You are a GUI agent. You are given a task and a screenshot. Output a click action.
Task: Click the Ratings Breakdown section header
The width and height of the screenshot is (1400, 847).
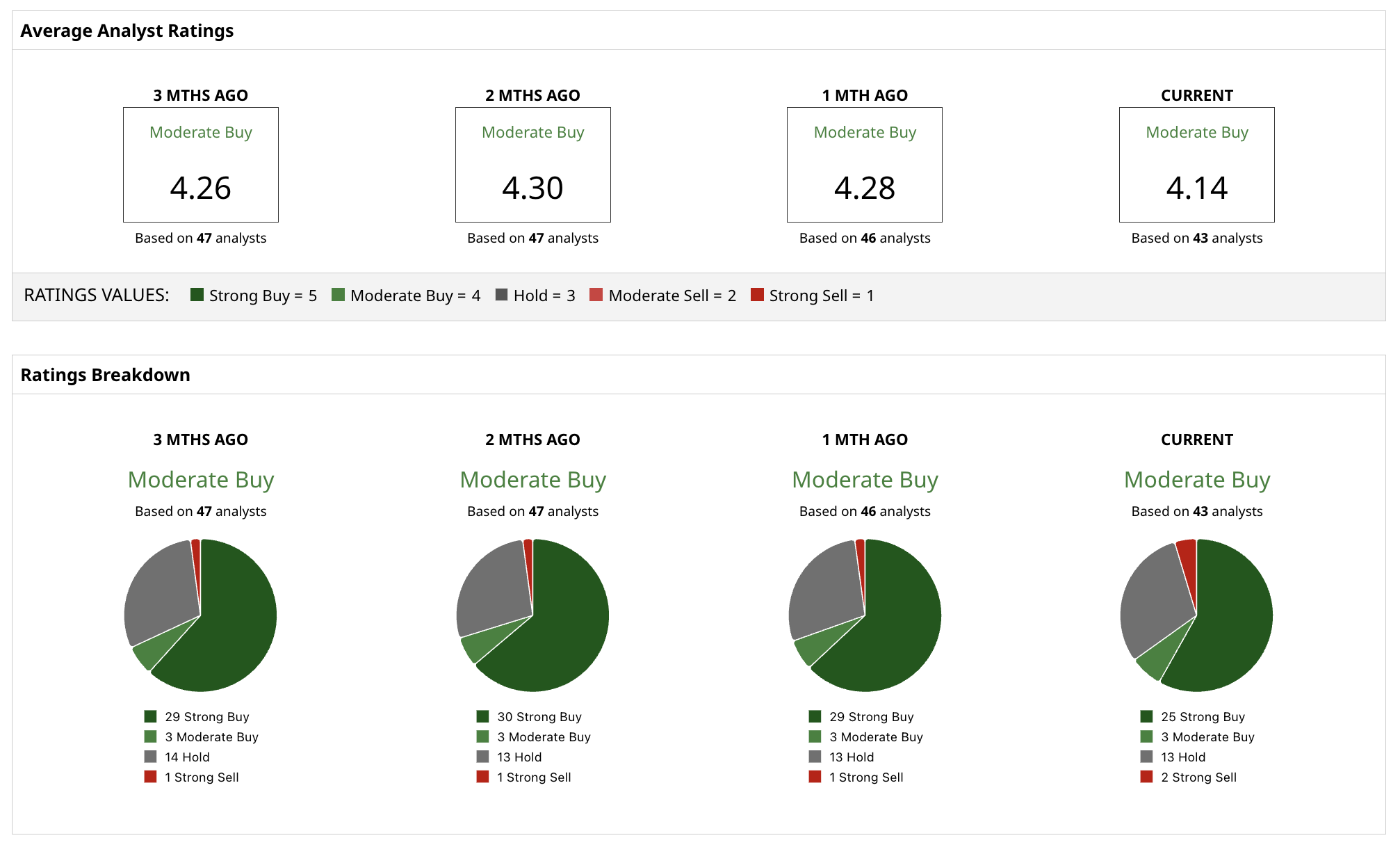coord(105,375)
